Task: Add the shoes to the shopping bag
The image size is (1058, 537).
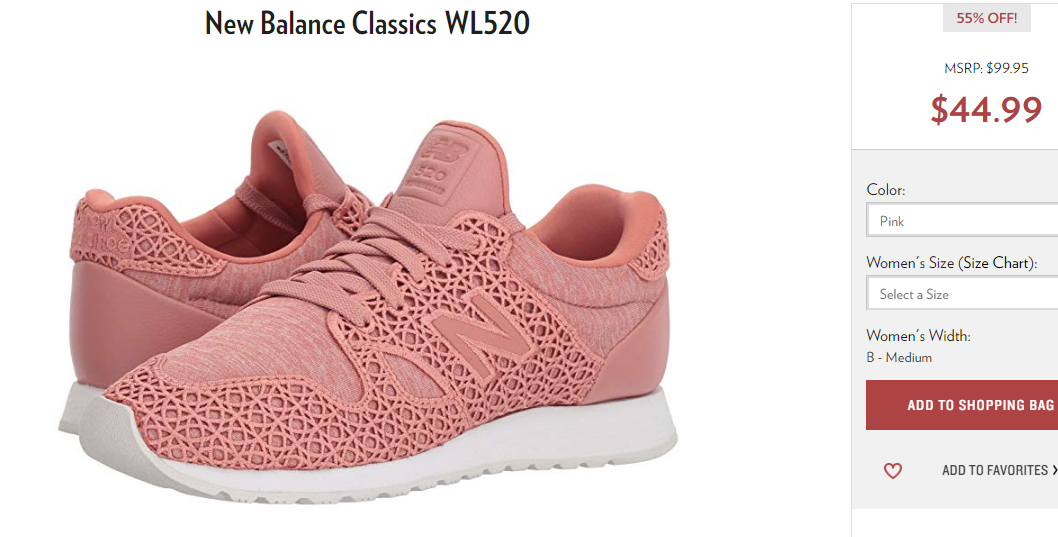Action: coord(962,405)
